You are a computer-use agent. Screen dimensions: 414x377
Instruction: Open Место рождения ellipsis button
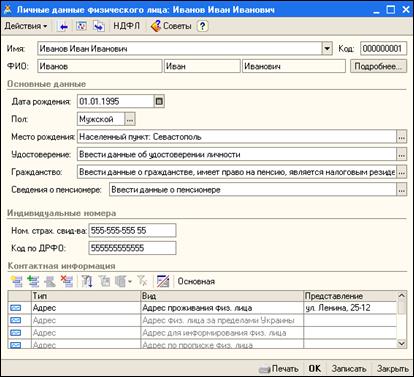tap(402, 137)
